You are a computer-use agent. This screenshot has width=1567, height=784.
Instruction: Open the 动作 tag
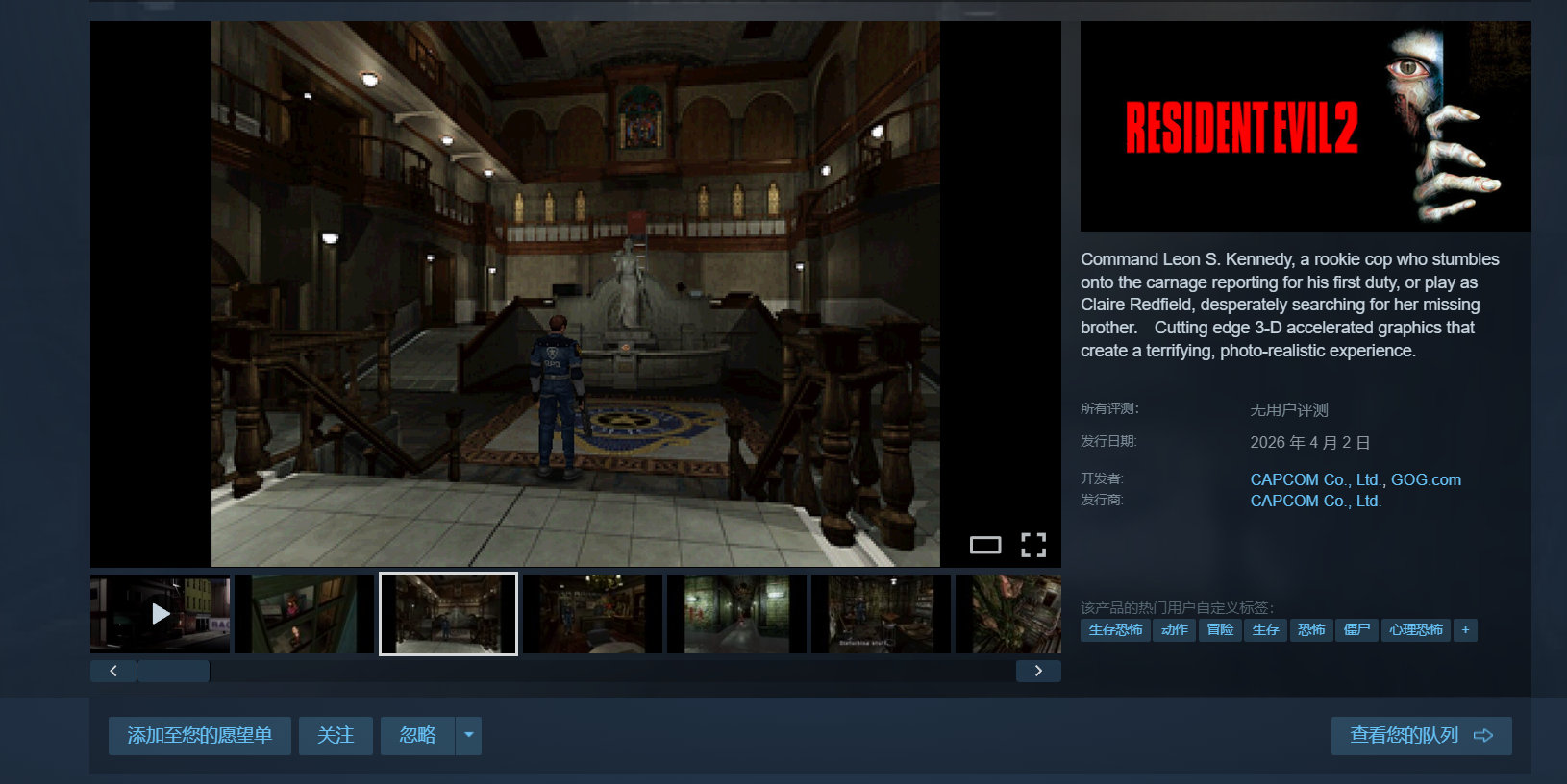(1175, 630)
